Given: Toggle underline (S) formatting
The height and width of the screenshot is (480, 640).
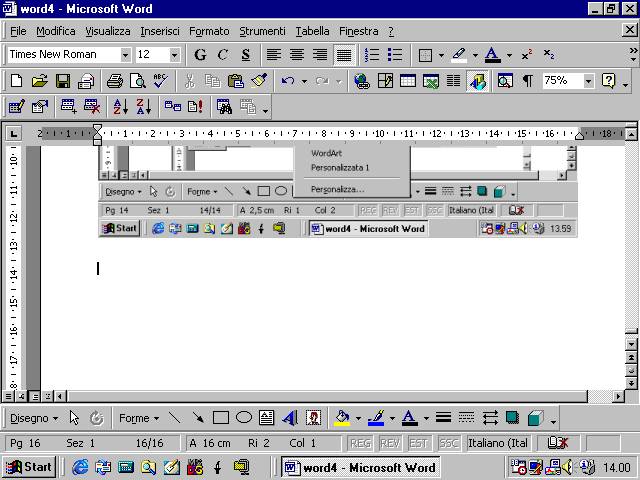Looking at the screenshot, I should pyautogui.click(x=246, y=55).
